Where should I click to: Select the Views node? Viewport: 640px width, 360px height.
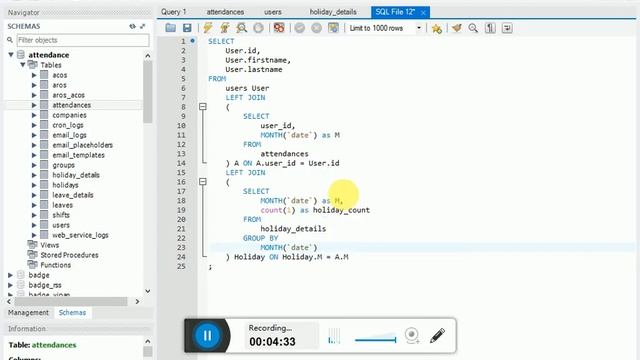pos(49,245)
